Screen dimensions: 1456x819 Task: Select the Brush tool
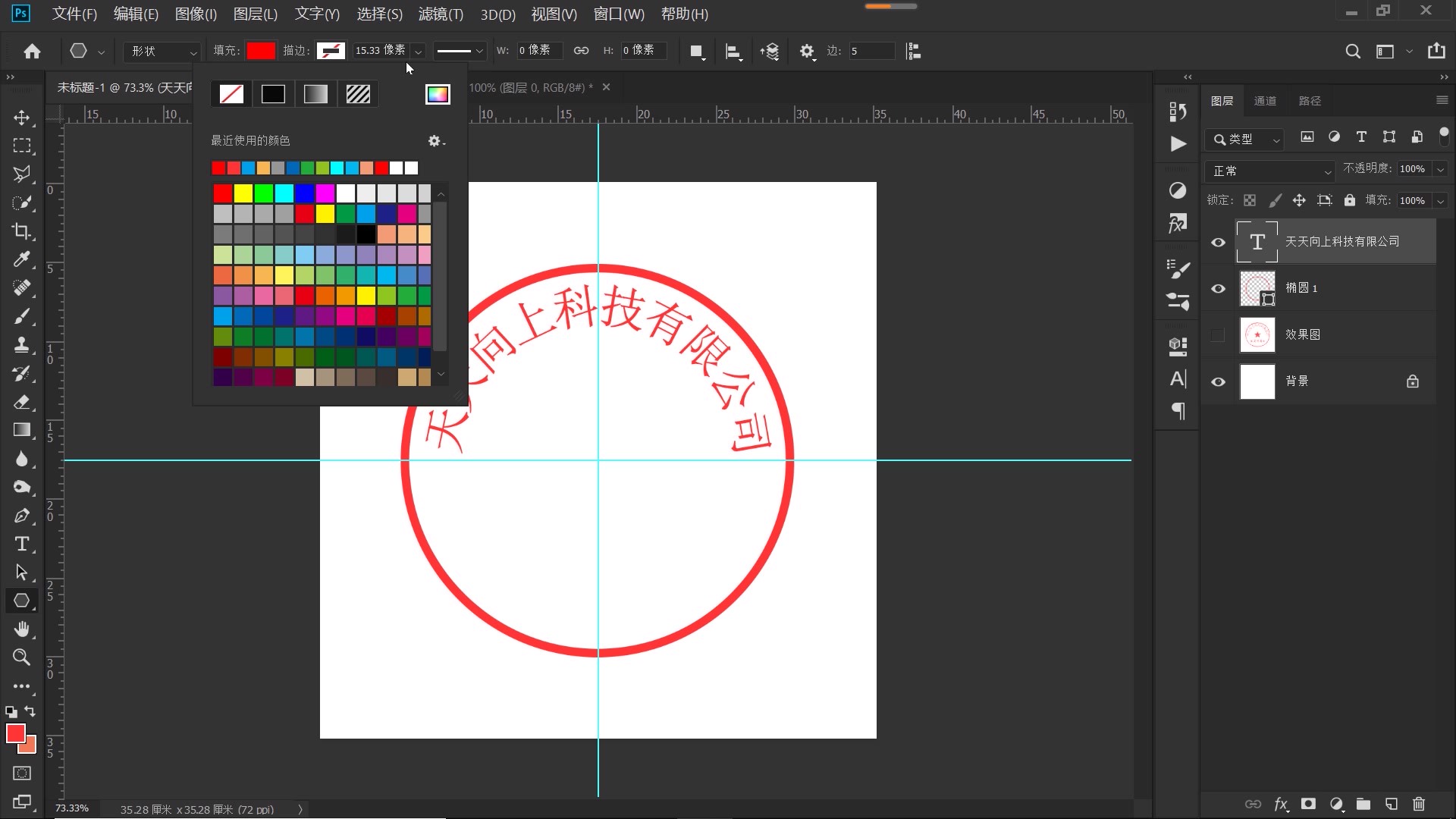point(22,317)
